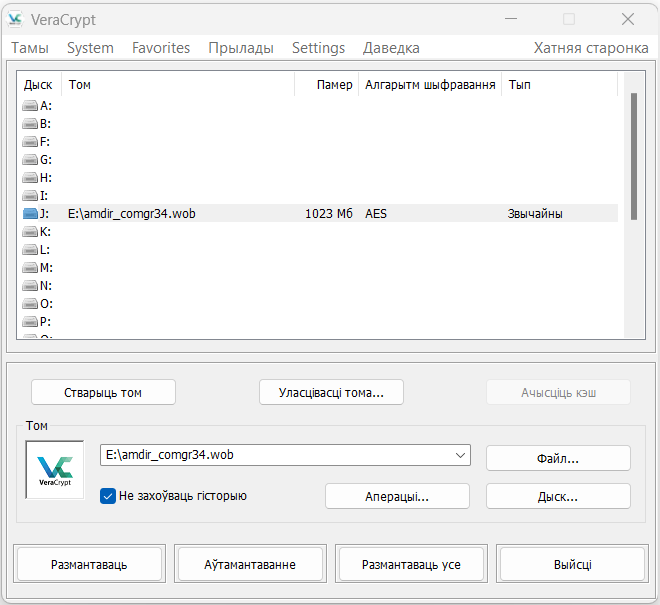Select the G: drive icon
The image size is (660, 605).
30,160
